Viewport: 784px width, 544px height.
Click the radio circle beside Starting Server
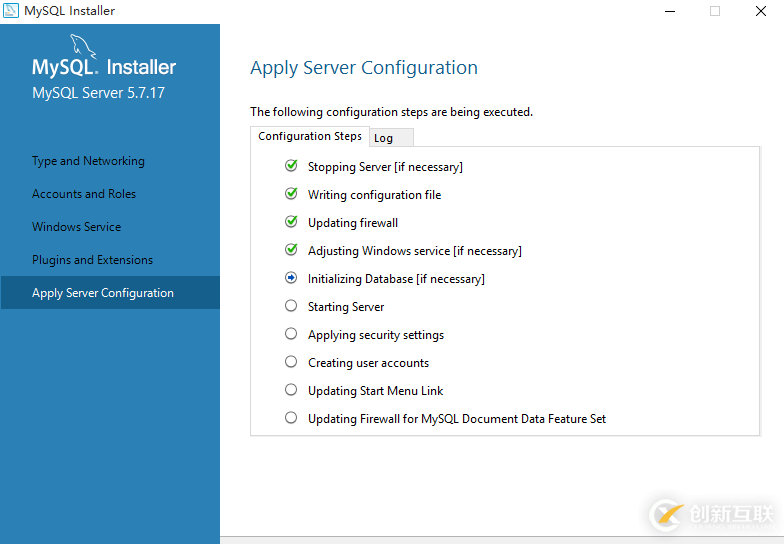291,306
